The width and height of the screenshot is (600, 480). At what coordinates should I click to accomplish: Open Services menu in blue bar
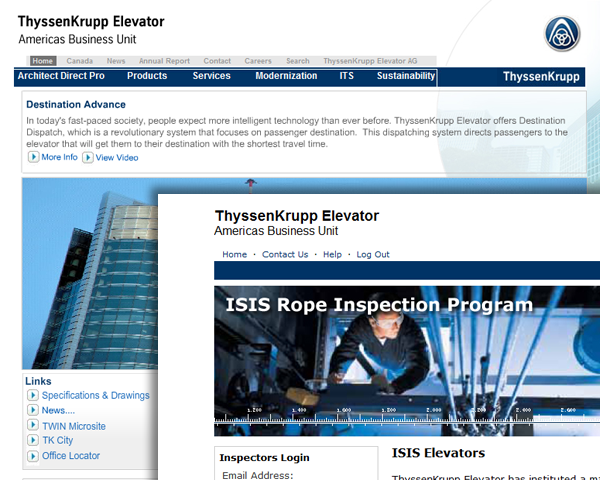212,76
